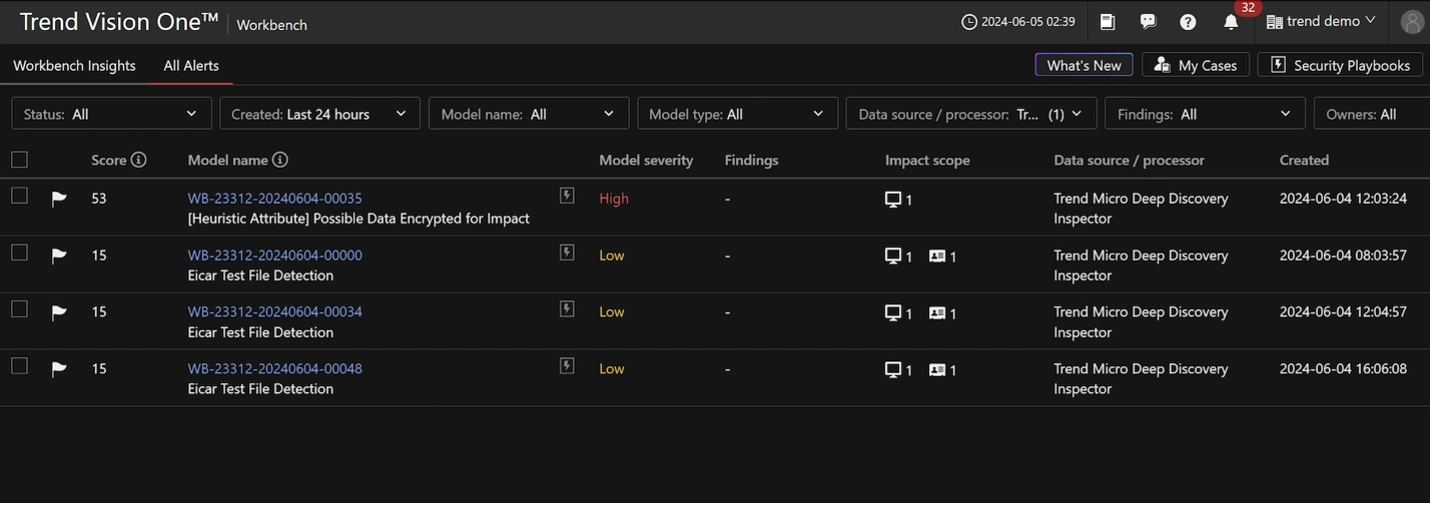This screenshot has height=507, width=1430.
Task: Click the score value 53
Action: tap(99, 199)
